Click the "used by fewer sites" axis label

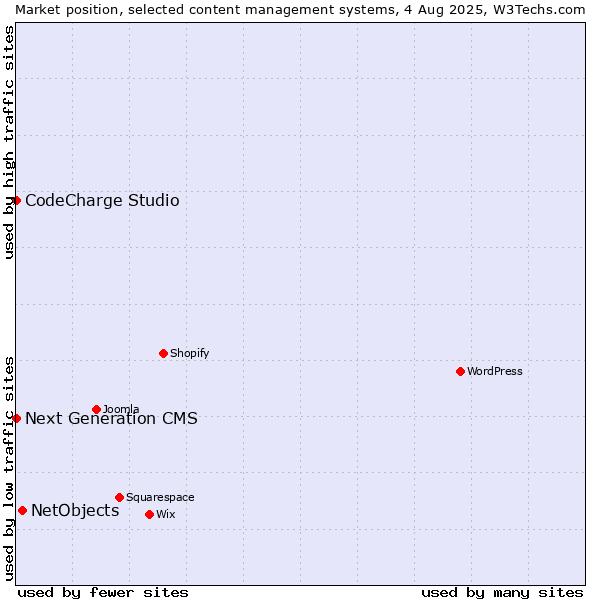coord(103,593)
